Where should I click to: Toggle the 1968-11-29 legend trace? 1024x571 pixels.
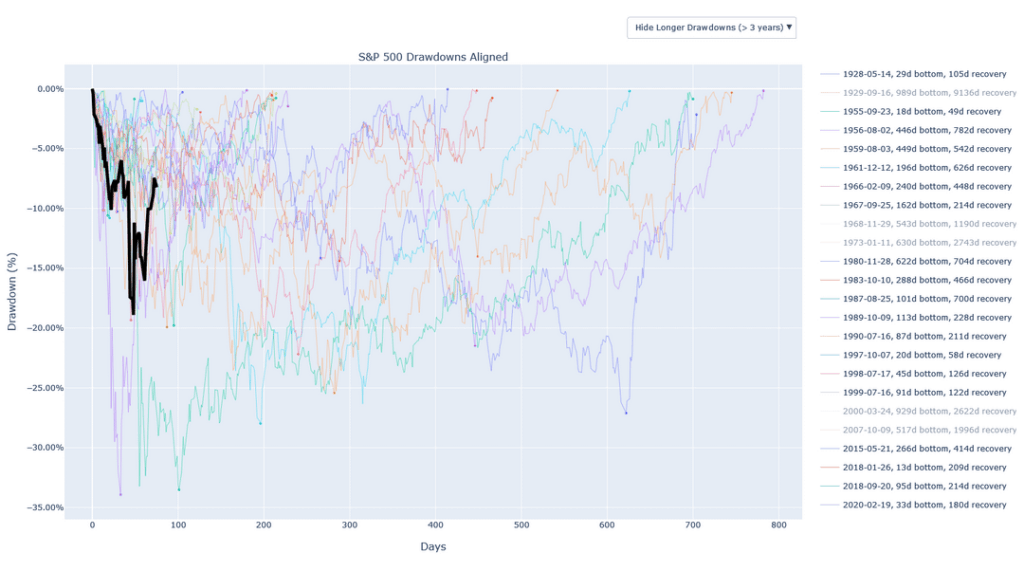pos(919,224)
